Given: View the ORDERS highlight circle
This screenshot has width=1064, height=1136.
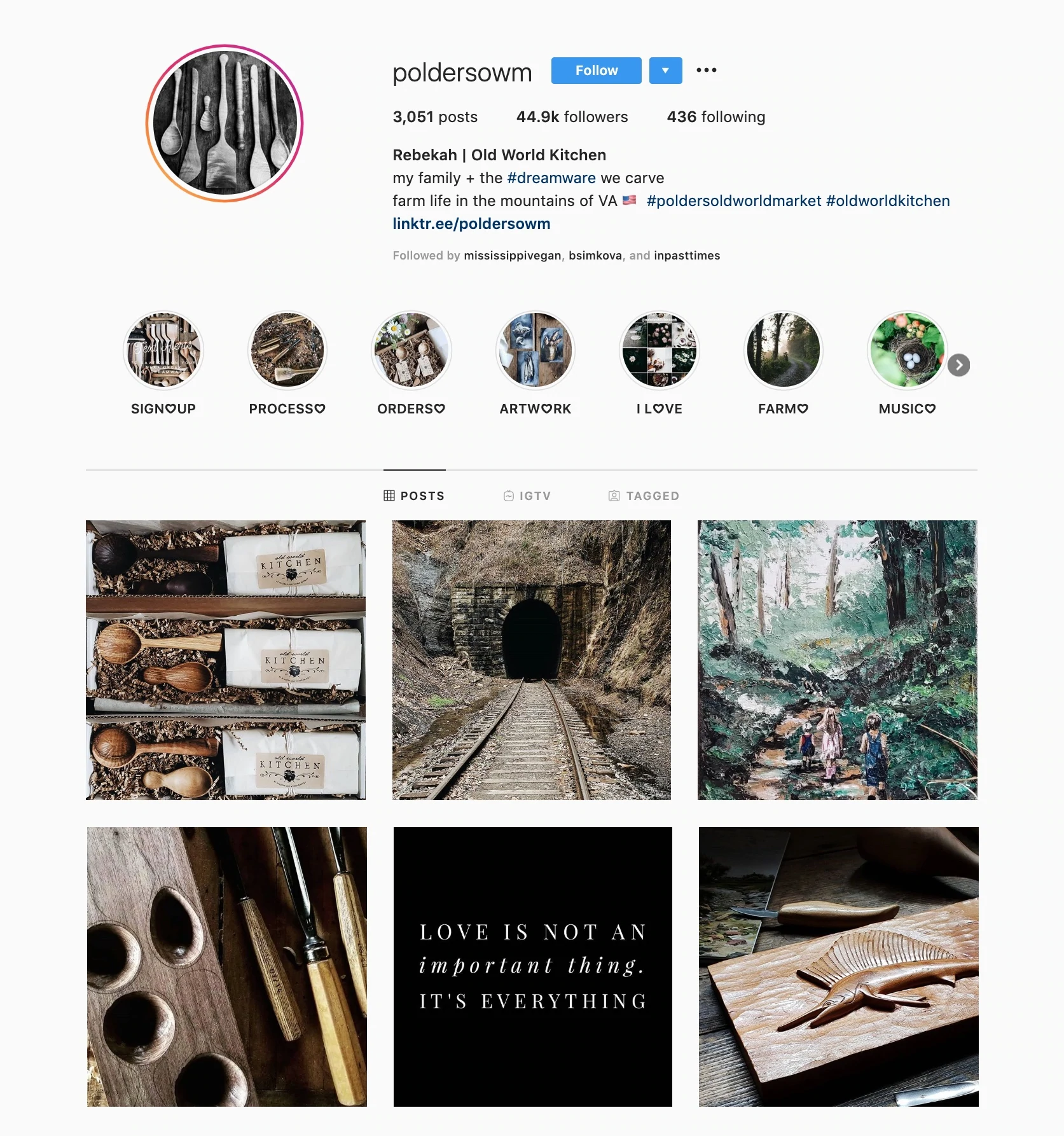Looking at the screenshot, I should point(411,350).
